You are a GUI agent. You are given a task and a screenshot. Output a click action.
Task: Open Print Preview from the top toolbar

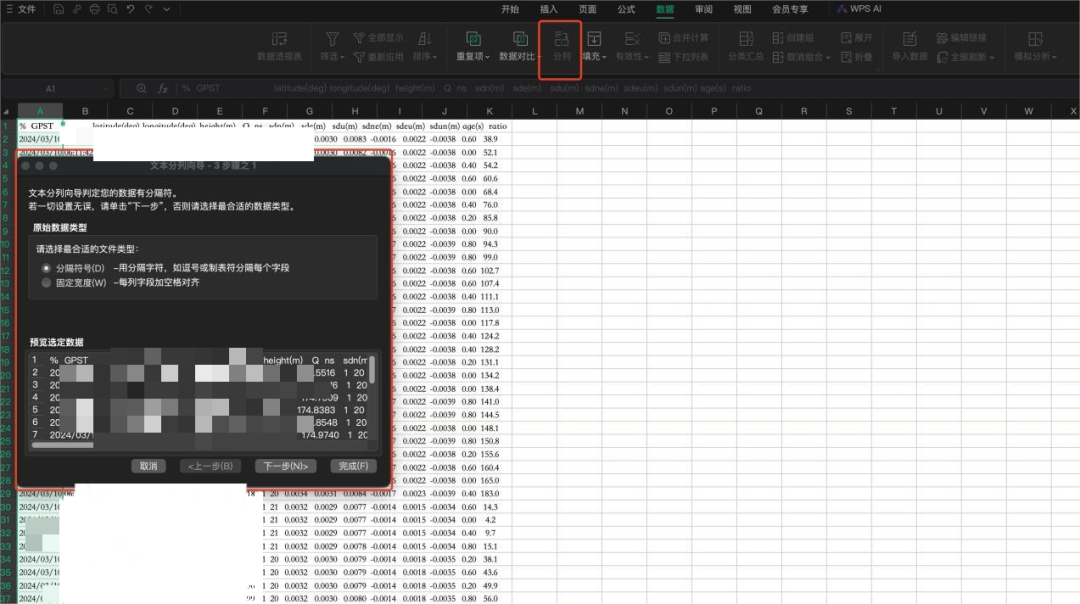(x=112, y=9)
